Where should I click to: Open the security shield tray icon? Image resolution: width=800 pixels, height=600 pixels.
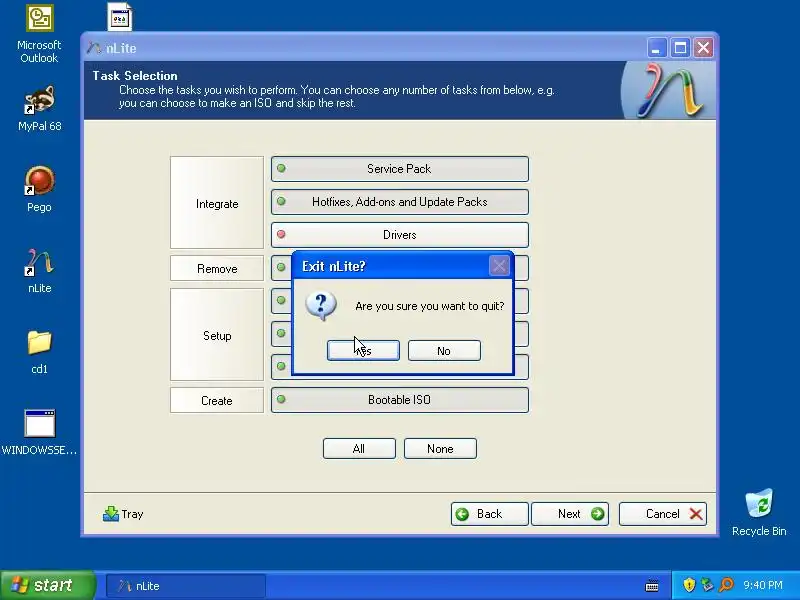click(689, 585)
